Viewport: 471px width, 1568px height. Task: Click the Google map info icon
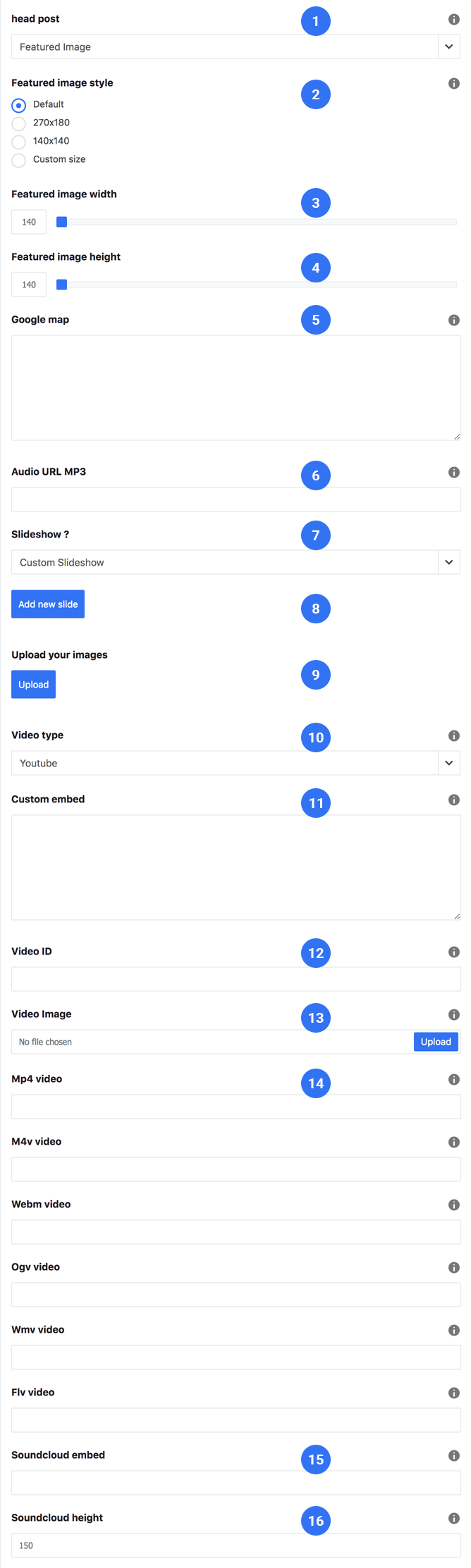(454, 320)
